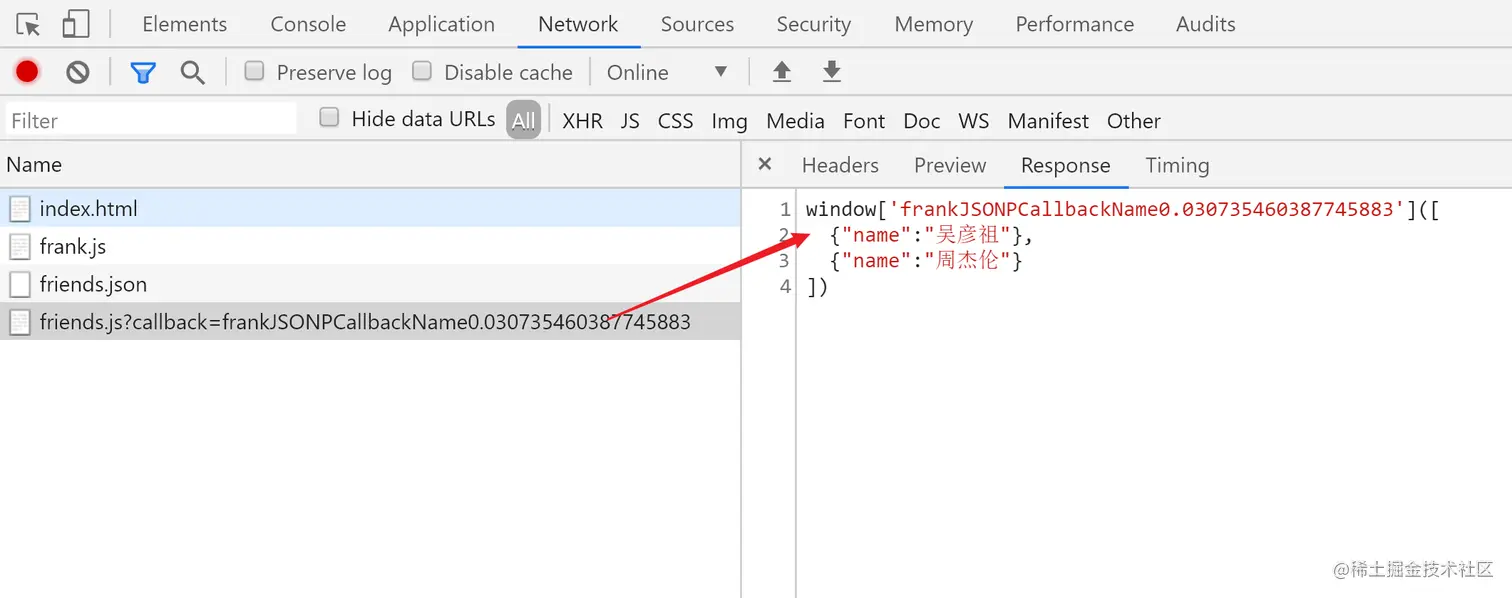
Task: Toggle Hide data URLs
Action: click(x=329, y=118)
